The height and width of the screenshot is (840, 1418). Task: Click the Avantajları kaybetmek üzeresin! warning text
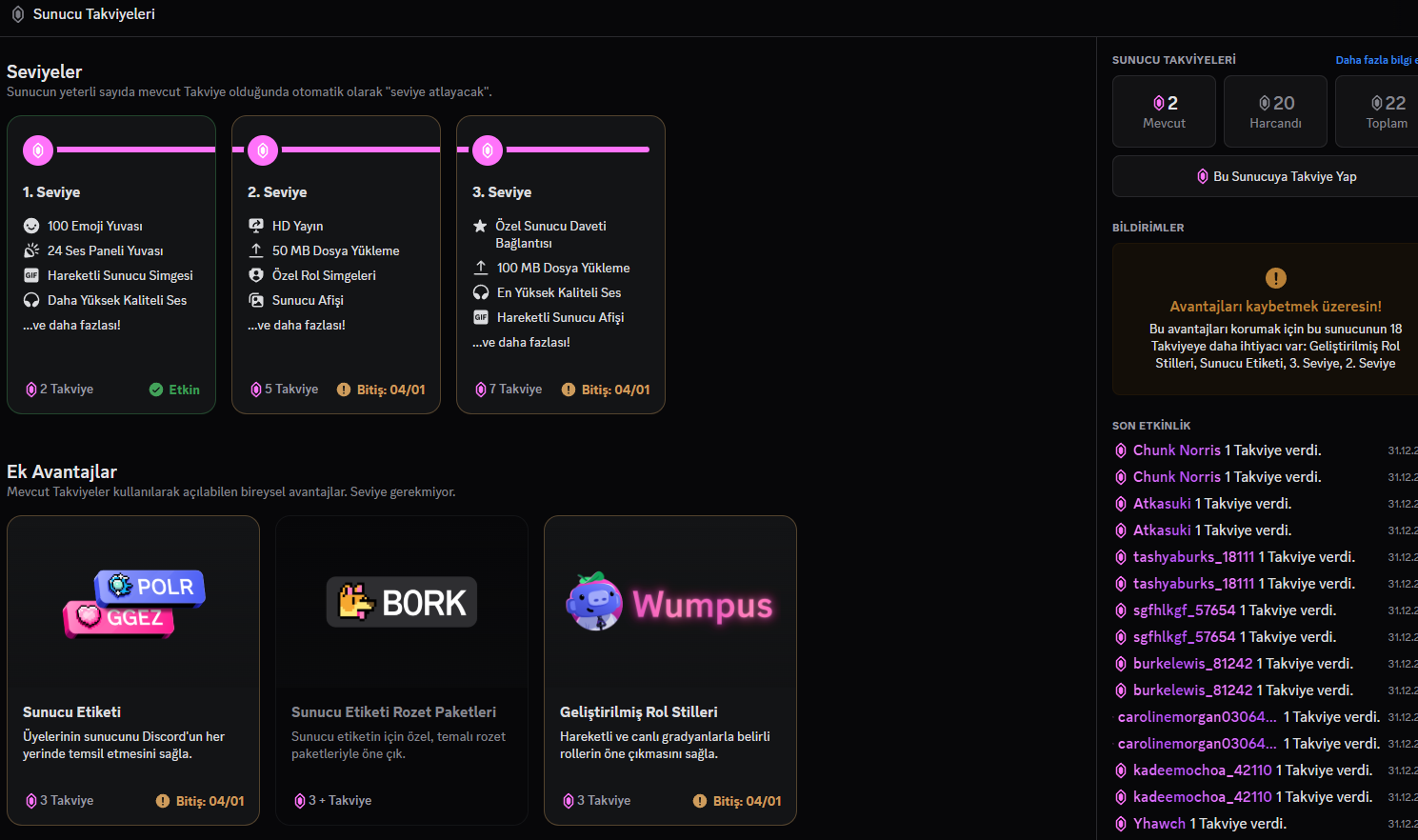pyautogui.click(x=1275, y=307)
